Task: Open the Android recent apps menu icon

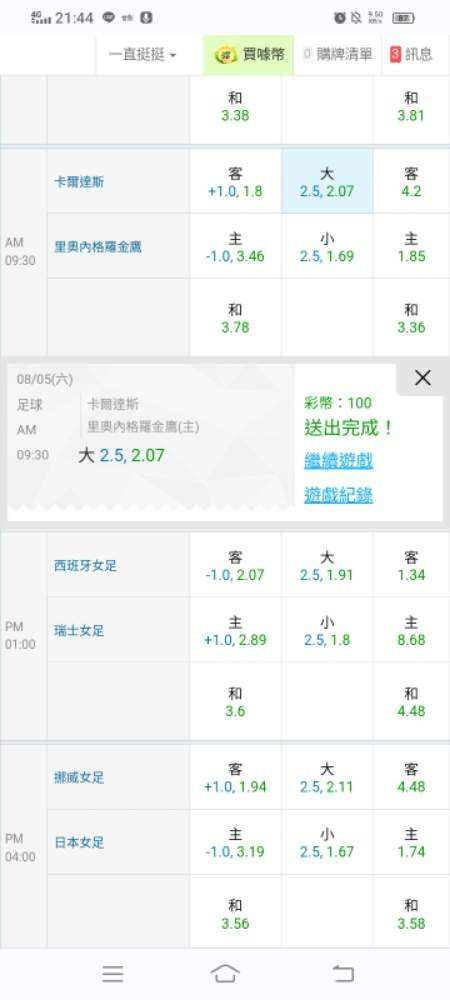Action: (x=113, y=973)
